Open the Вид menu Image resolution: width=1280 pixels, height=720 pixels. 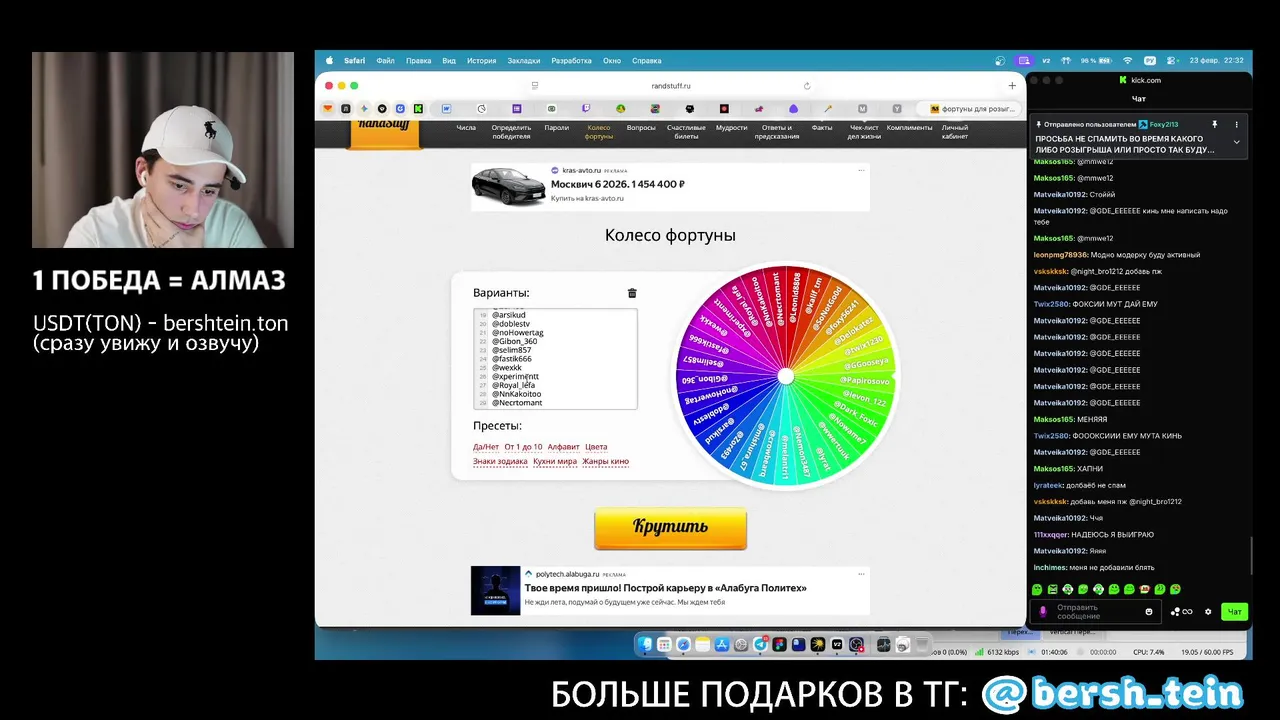pos(449,61)
